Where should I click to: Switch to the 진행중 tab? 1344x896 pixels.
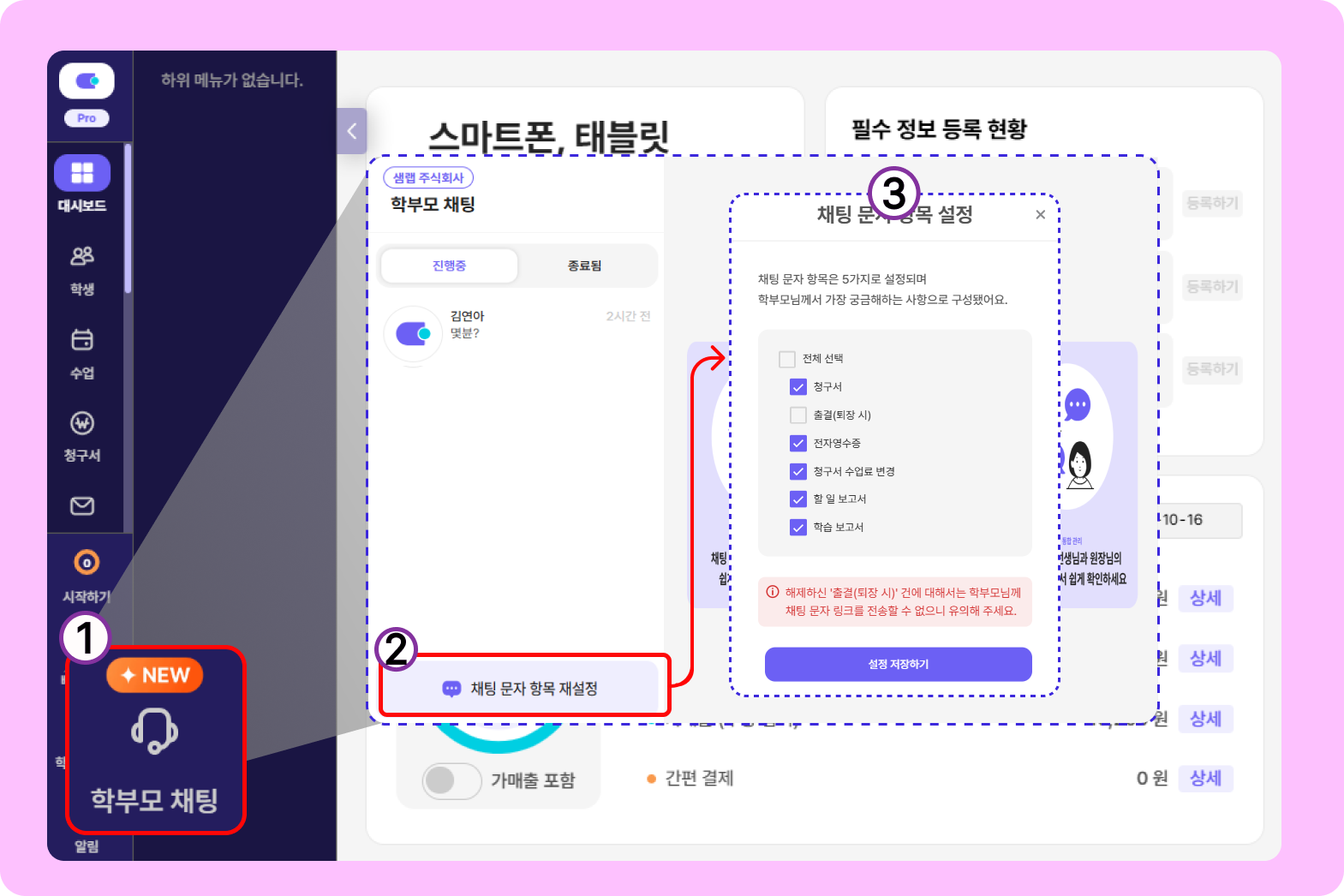click(449, 266)
